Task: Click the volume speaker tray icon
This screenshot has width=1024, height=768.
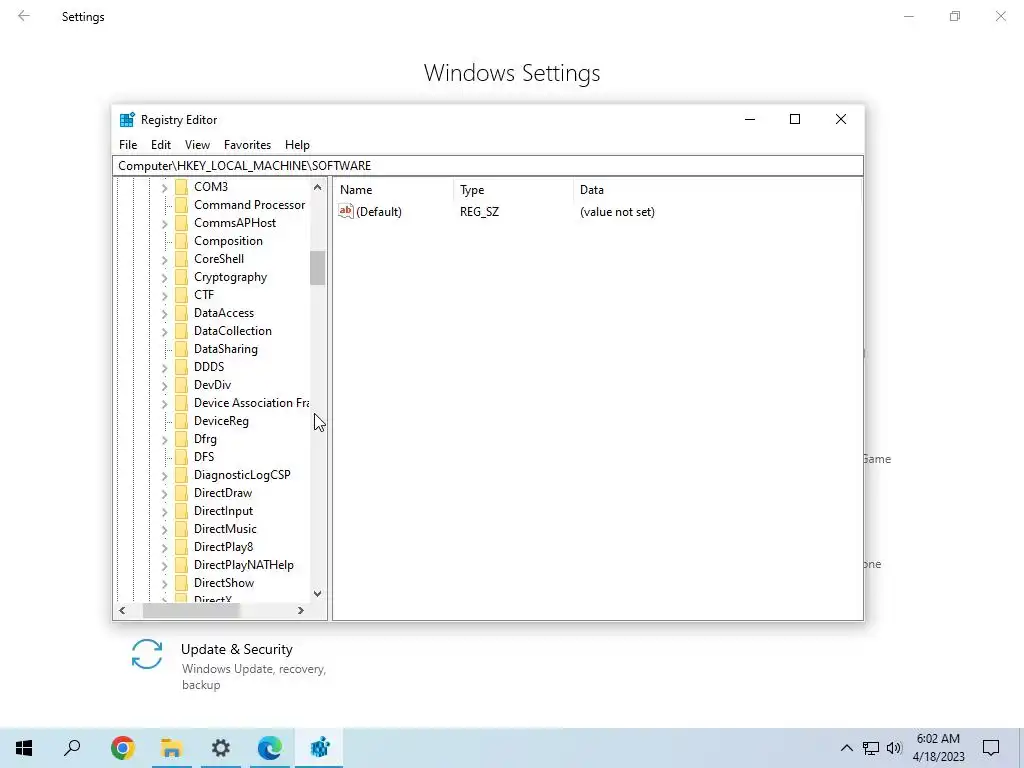Action: pos(894,748)
